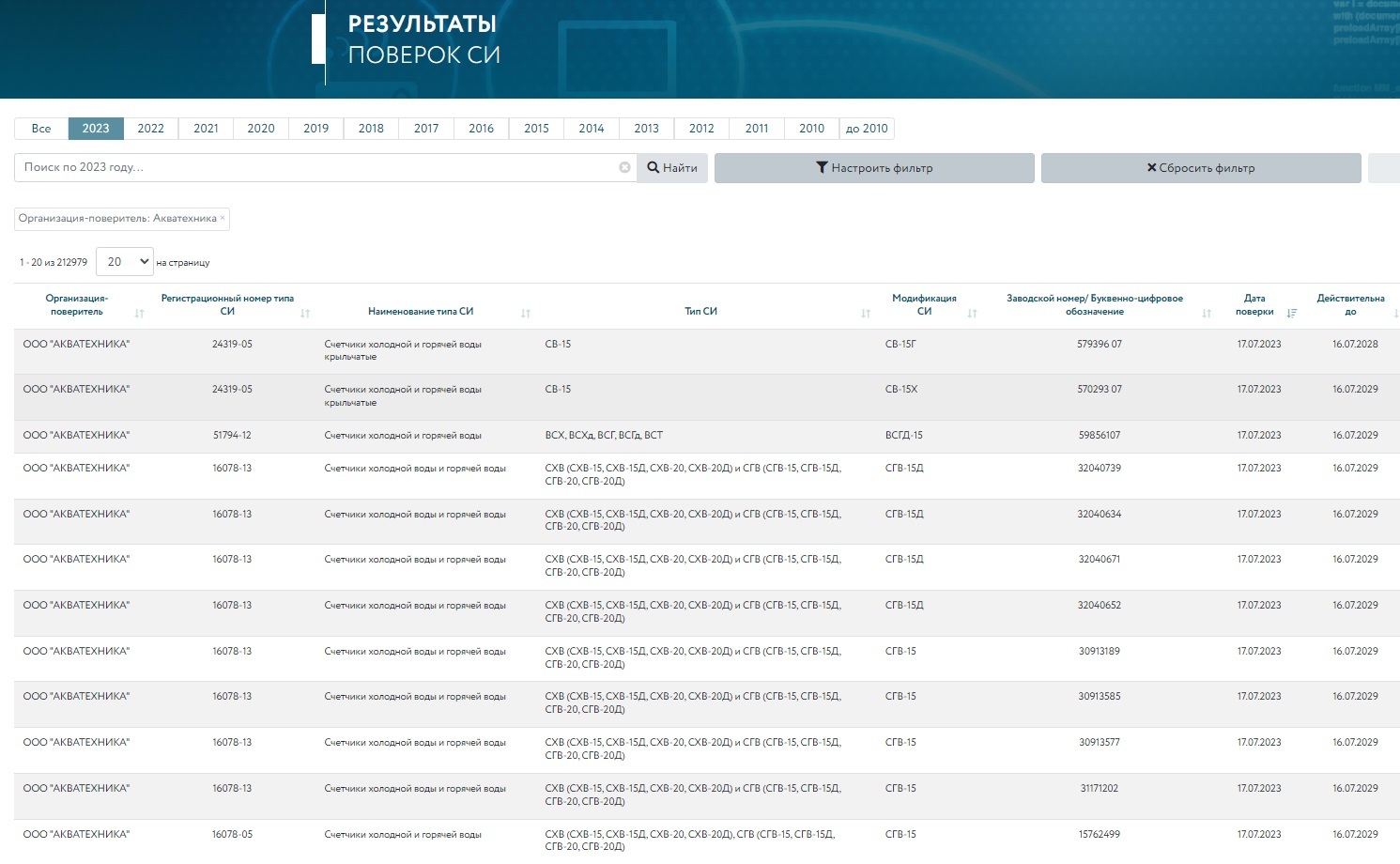Click the Найти search button
The image size is (1400, 864).
[672, 168]
